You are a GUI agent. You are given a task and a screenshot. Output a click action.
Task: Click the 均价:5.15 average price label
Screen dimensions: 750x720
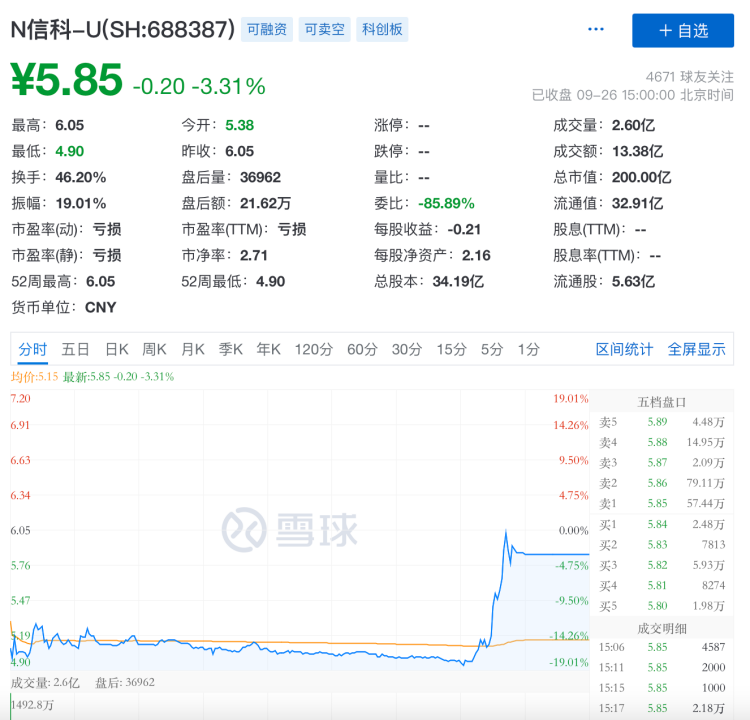click(x=34, y=377)
